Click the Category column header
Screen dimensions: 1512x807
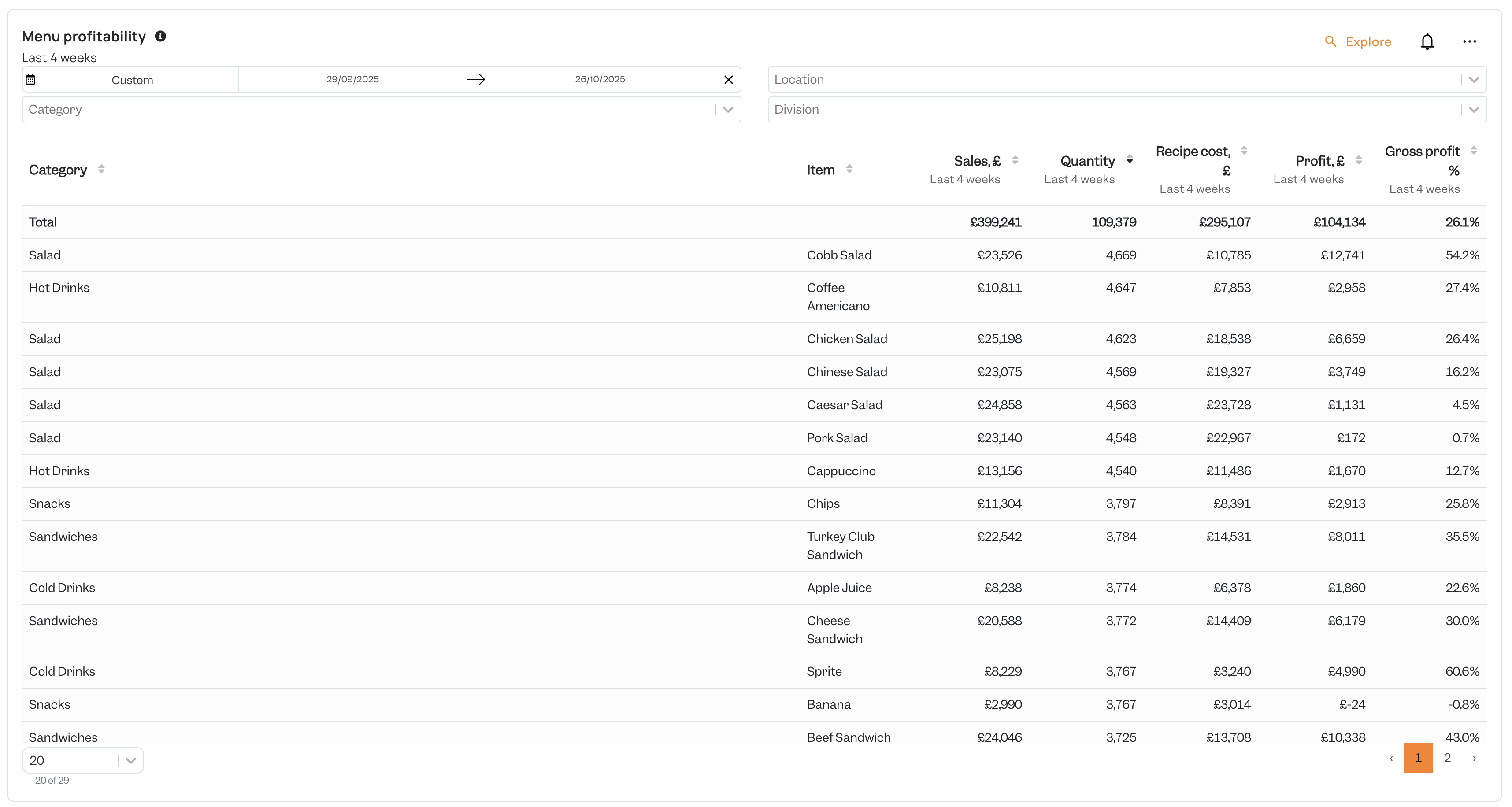58,170
